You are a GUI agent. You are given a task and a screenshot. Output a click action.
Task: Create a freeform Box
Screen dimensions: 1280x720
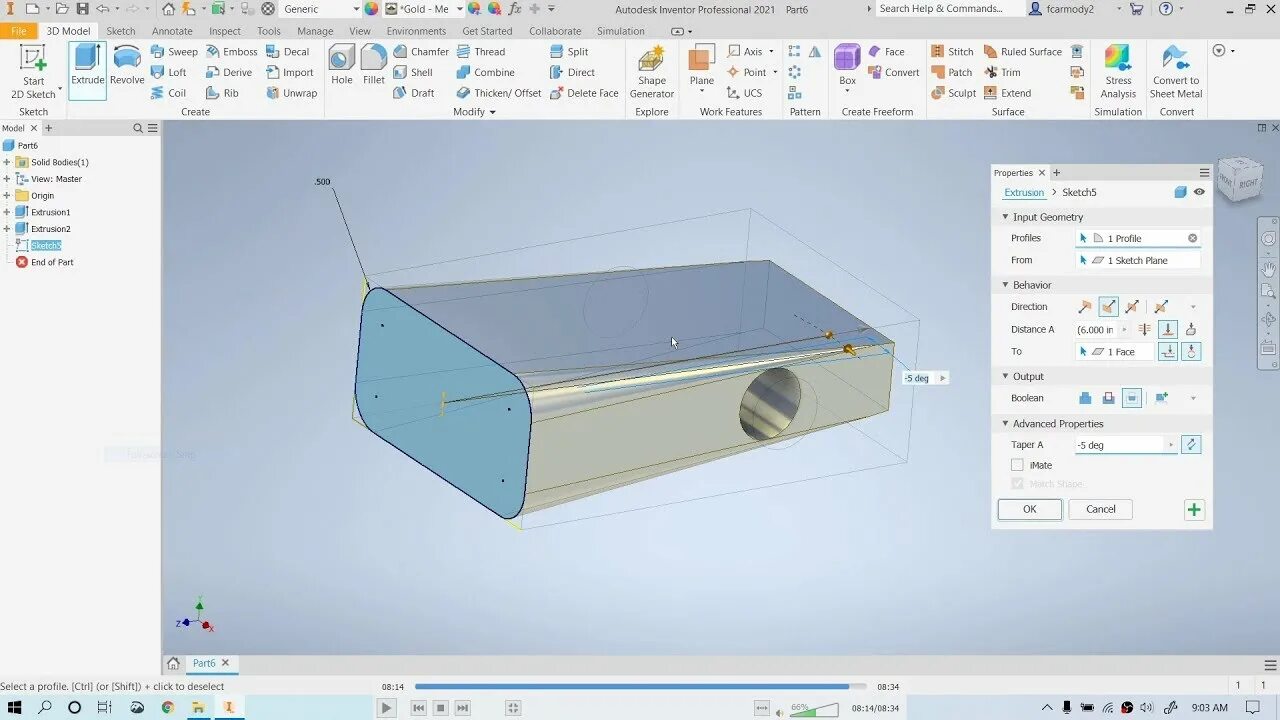847,68
